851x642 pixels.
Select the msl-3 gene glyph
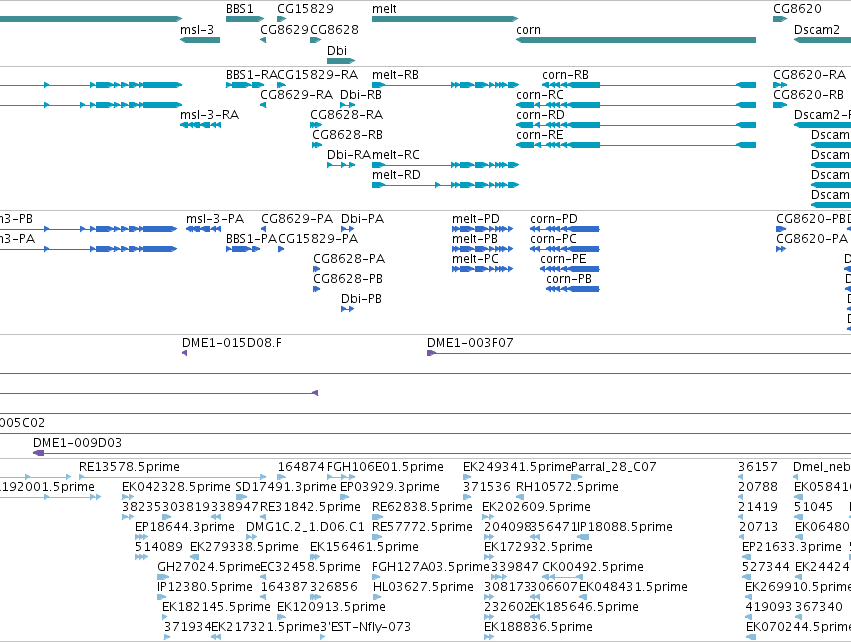[x=200, y=40]
